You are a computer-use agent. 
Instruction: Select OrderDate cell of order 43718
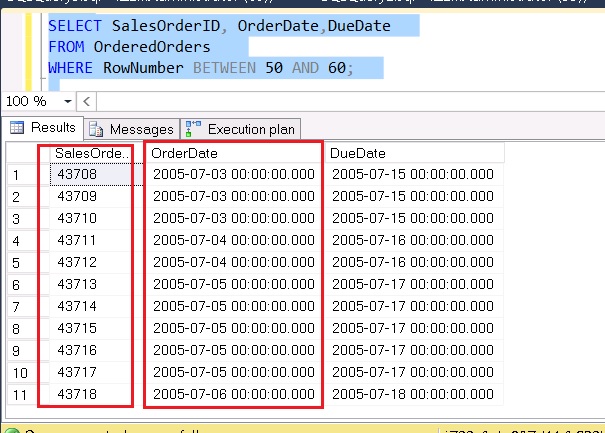pos(234,394)
